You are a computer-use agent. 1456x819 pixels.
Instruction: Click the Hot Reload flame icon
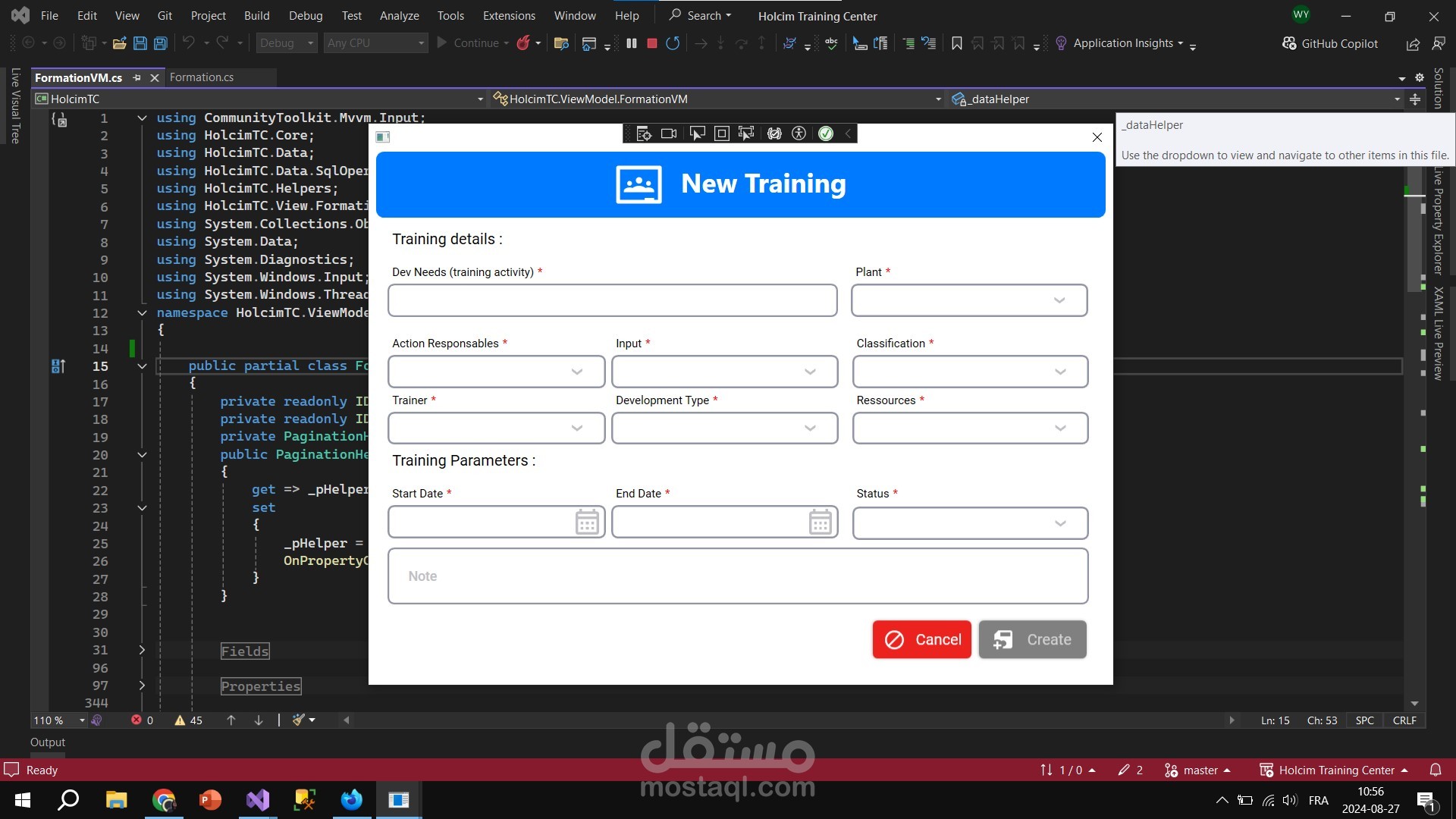pos(523,43)
